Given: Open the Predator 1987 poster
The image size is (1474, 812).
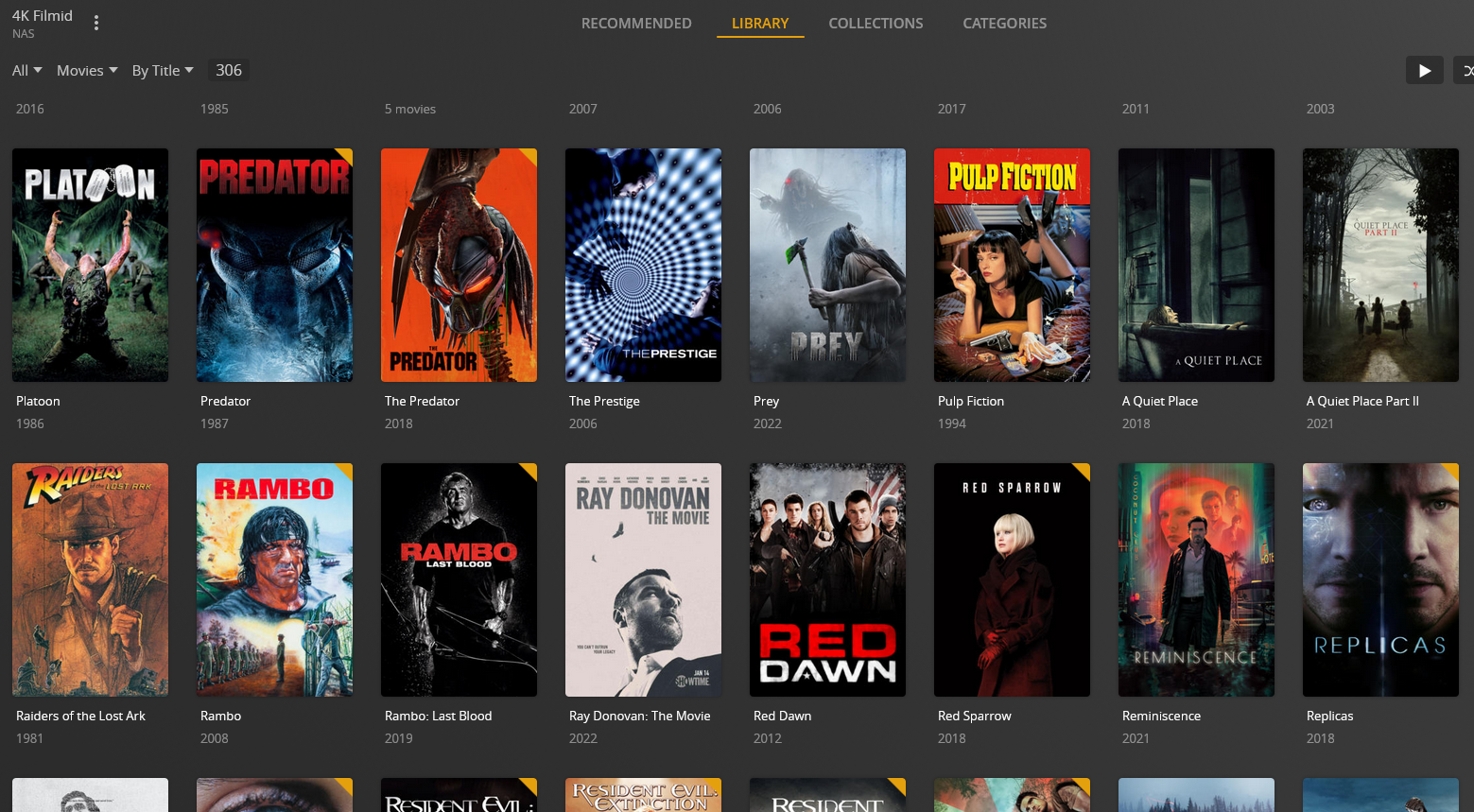Looking at the screenshot, I should [274, 265].
